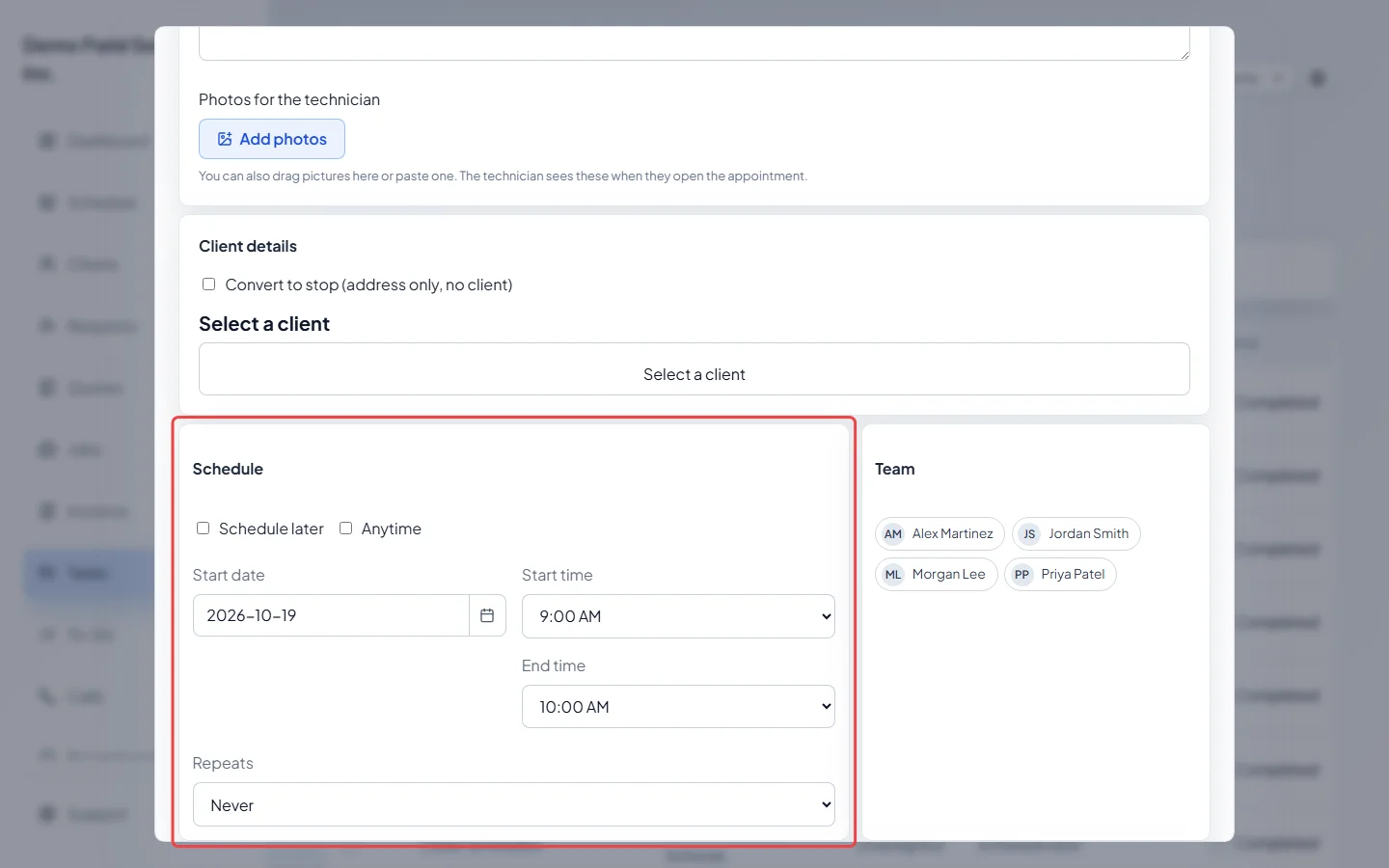This screenshot has width=1389, height=868.
Task: Open the Start date calendar picker icon
Action: click(487, 615)
